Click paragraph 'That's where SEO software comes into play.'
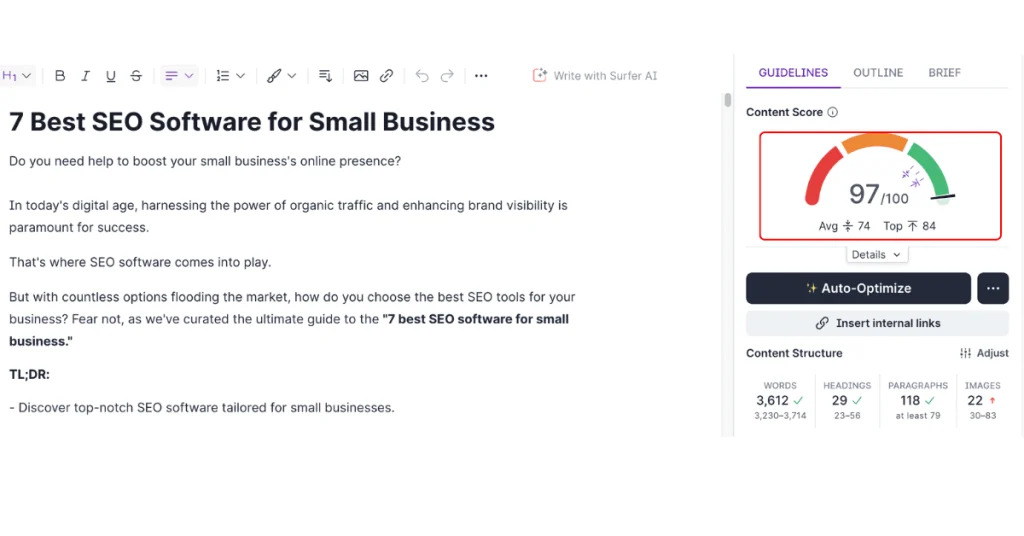 pyautogui.click(x=140, y=262)
